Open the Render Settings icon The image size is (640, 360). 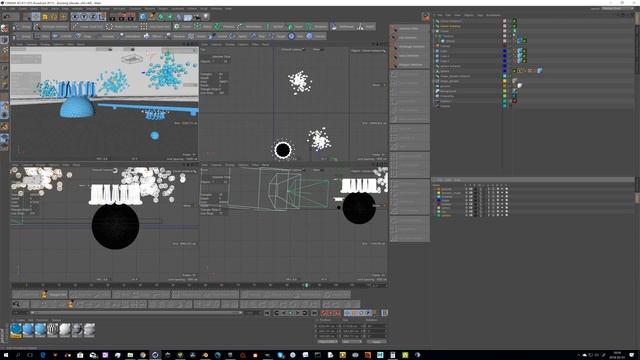131,17
